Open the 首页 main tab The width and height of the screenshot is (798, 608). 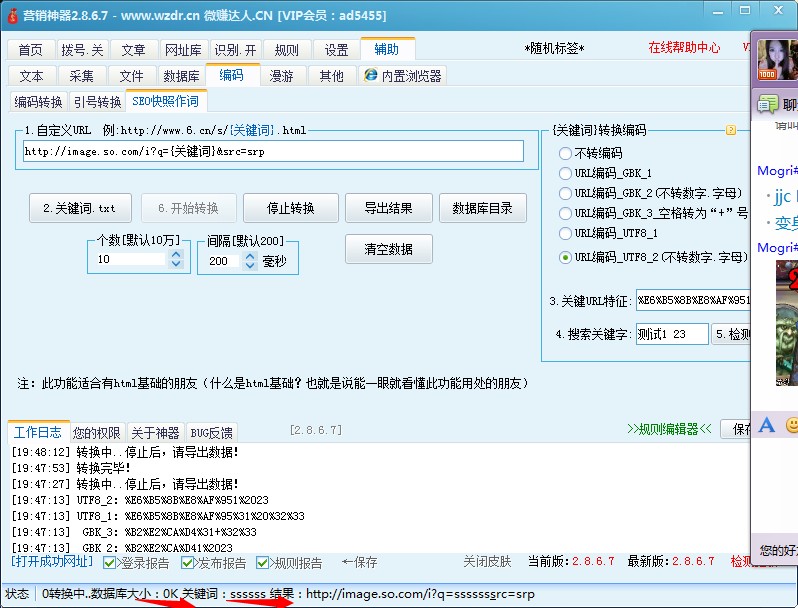(31, 50)
